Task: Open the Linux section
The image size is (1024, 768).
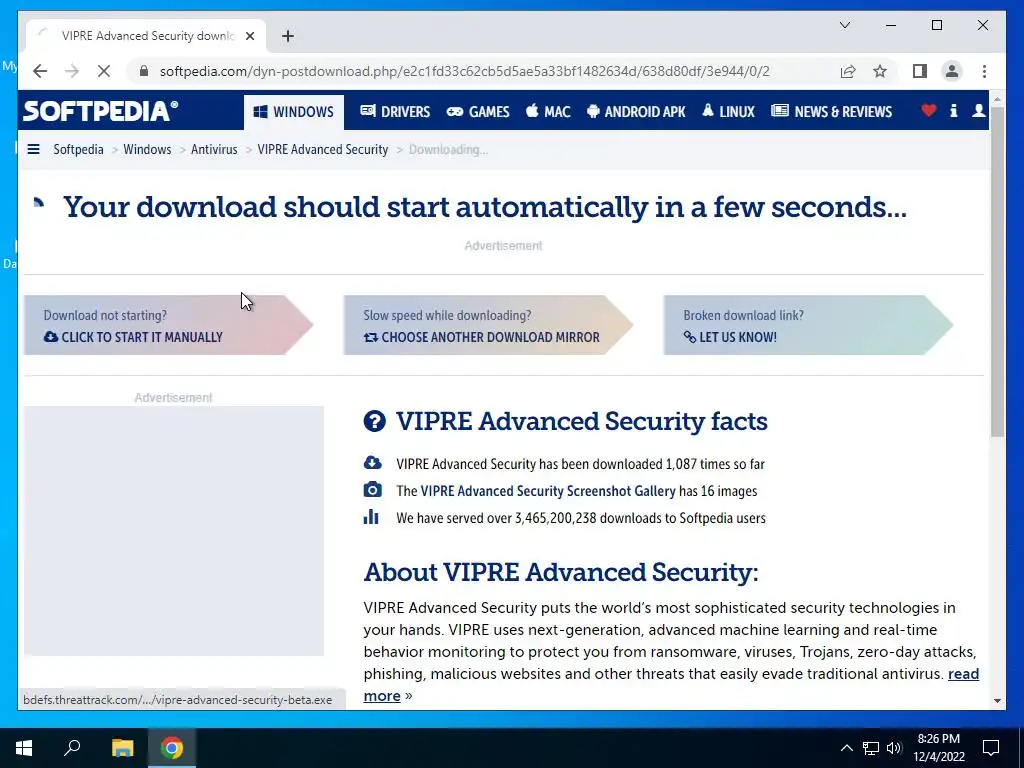Action: pyautogui.click(x=728, y=112)
